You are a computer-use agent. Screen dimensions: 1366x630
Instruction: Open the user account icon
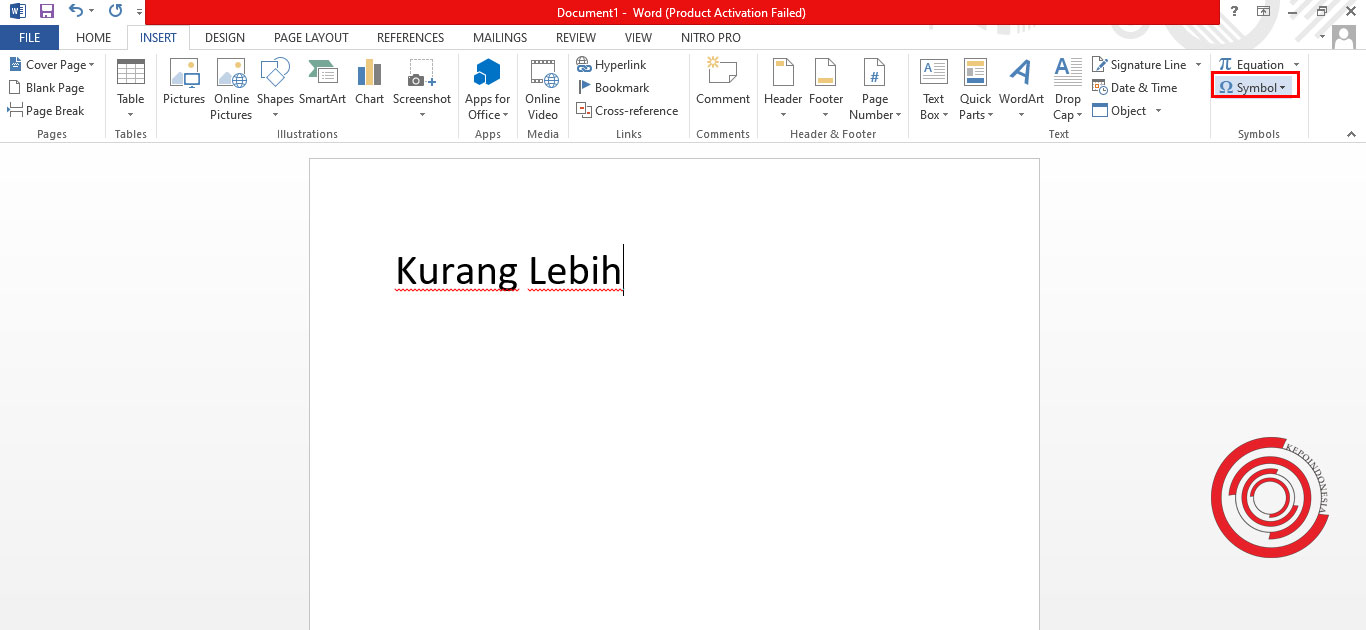[1343, 36]
